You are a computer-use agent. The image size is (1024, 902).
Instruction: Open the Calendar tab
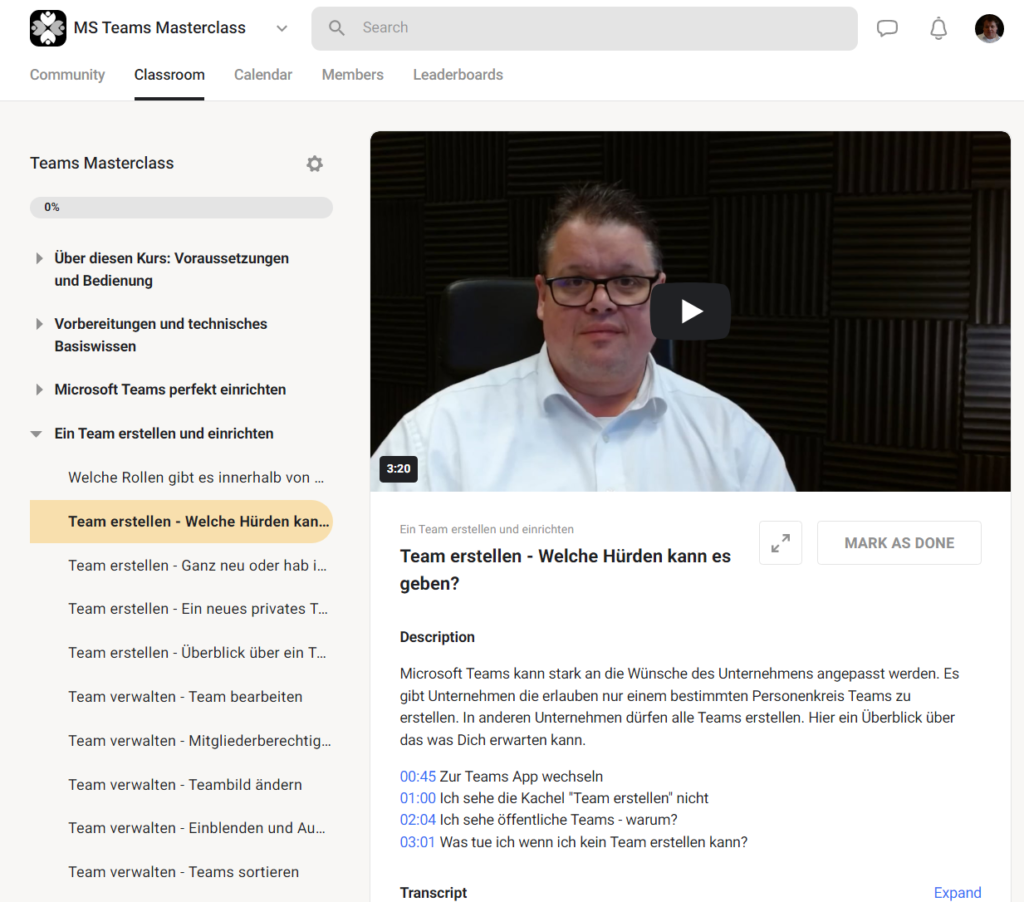pos(263,74)
